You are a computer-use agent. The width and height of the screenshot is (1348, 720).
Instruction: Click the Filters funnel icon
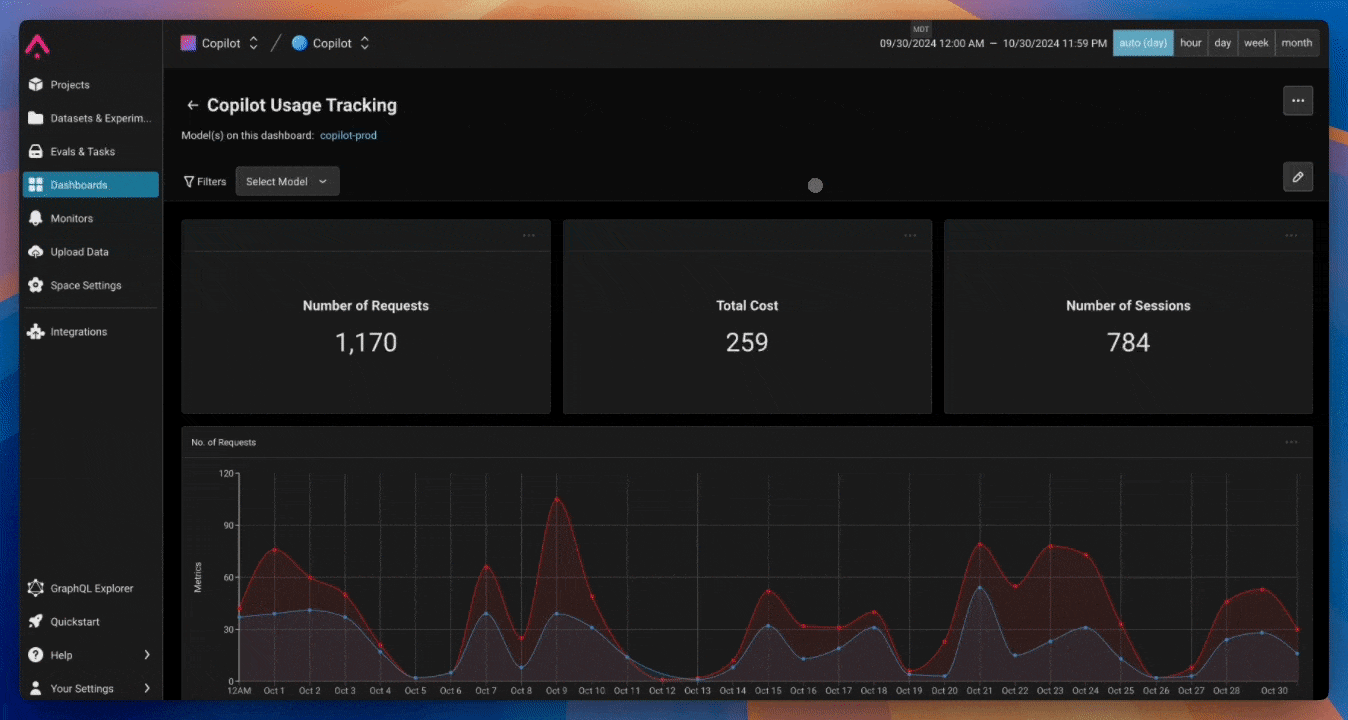(x=189, y=182)
